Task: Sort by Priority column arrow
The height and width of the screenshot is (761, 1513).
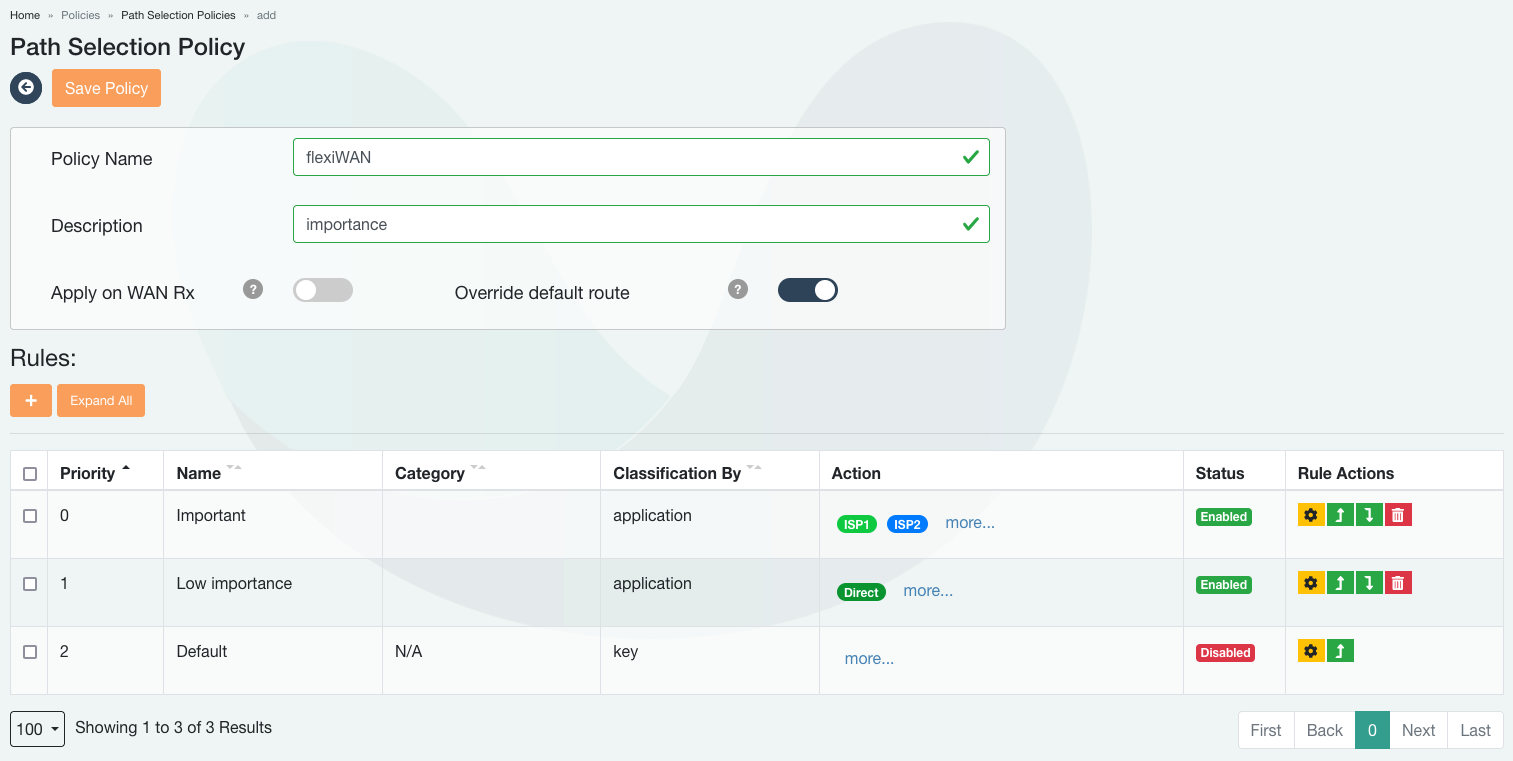Action: pyautogui.click(x=126, y=469)
